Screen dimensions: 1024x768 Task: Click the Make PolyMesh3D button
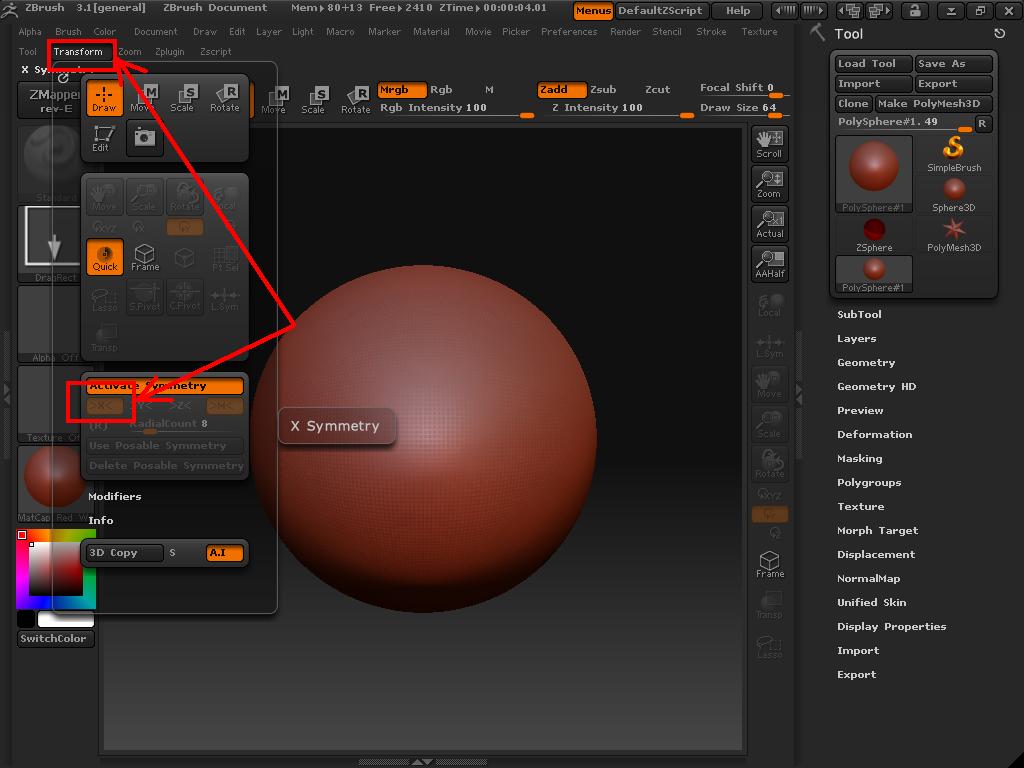pos(934,104)
